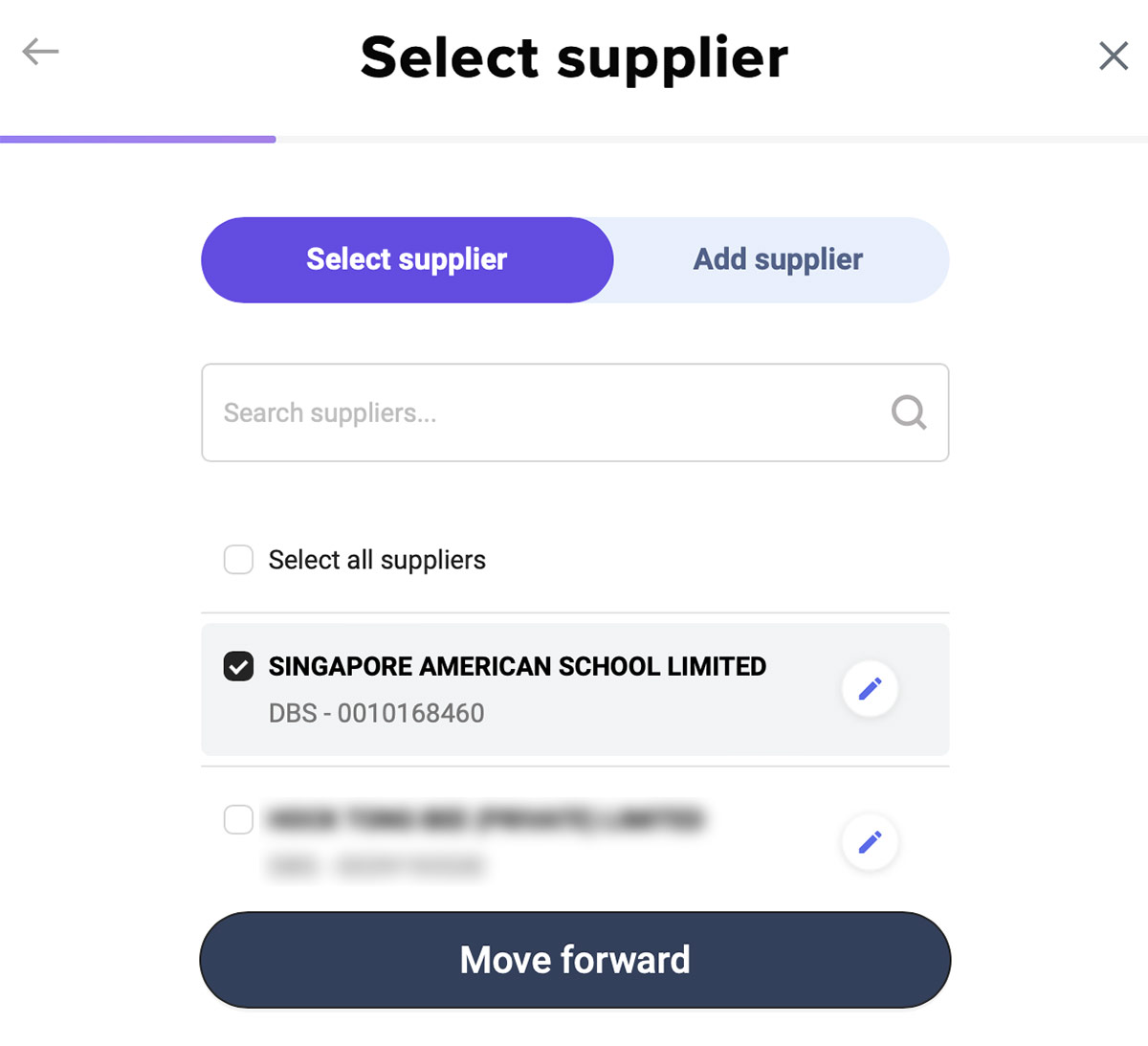Viewport: 1148px width, 1046px height.
Task: Tick the Select all suppliers checkbox
Action: coord(238,560)
